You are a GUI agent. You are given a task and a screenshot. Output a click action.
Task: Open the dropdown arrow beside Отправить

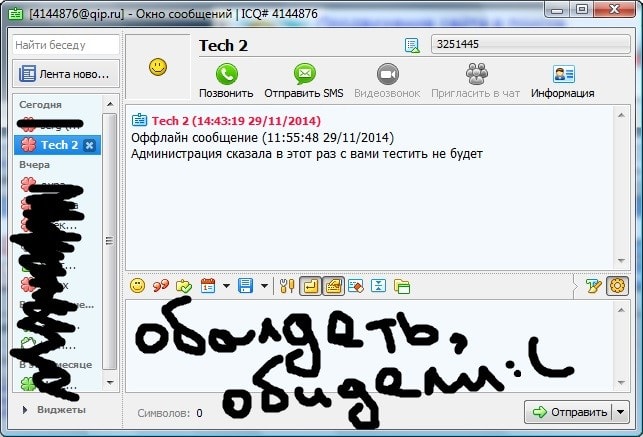point(620,412)
